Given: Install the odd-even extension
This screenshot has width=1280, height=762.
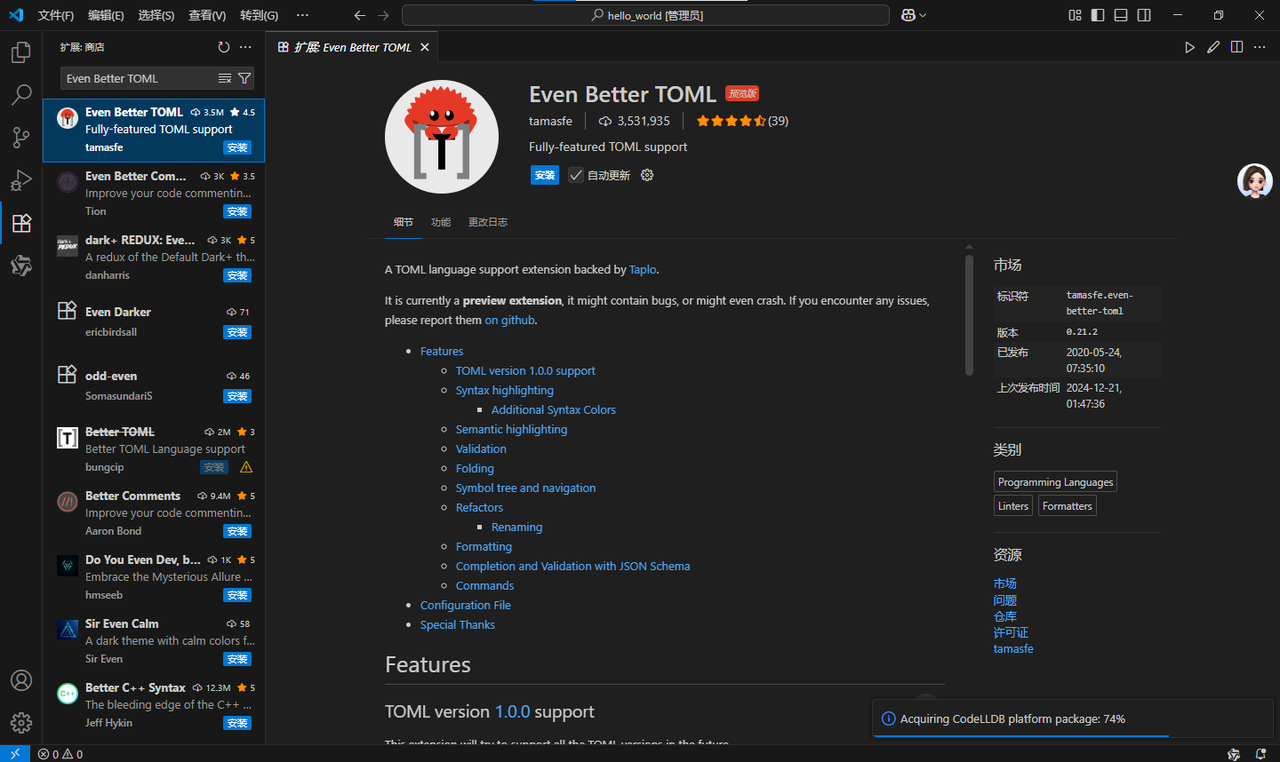Looking at the screenshot, I should 237,396.
